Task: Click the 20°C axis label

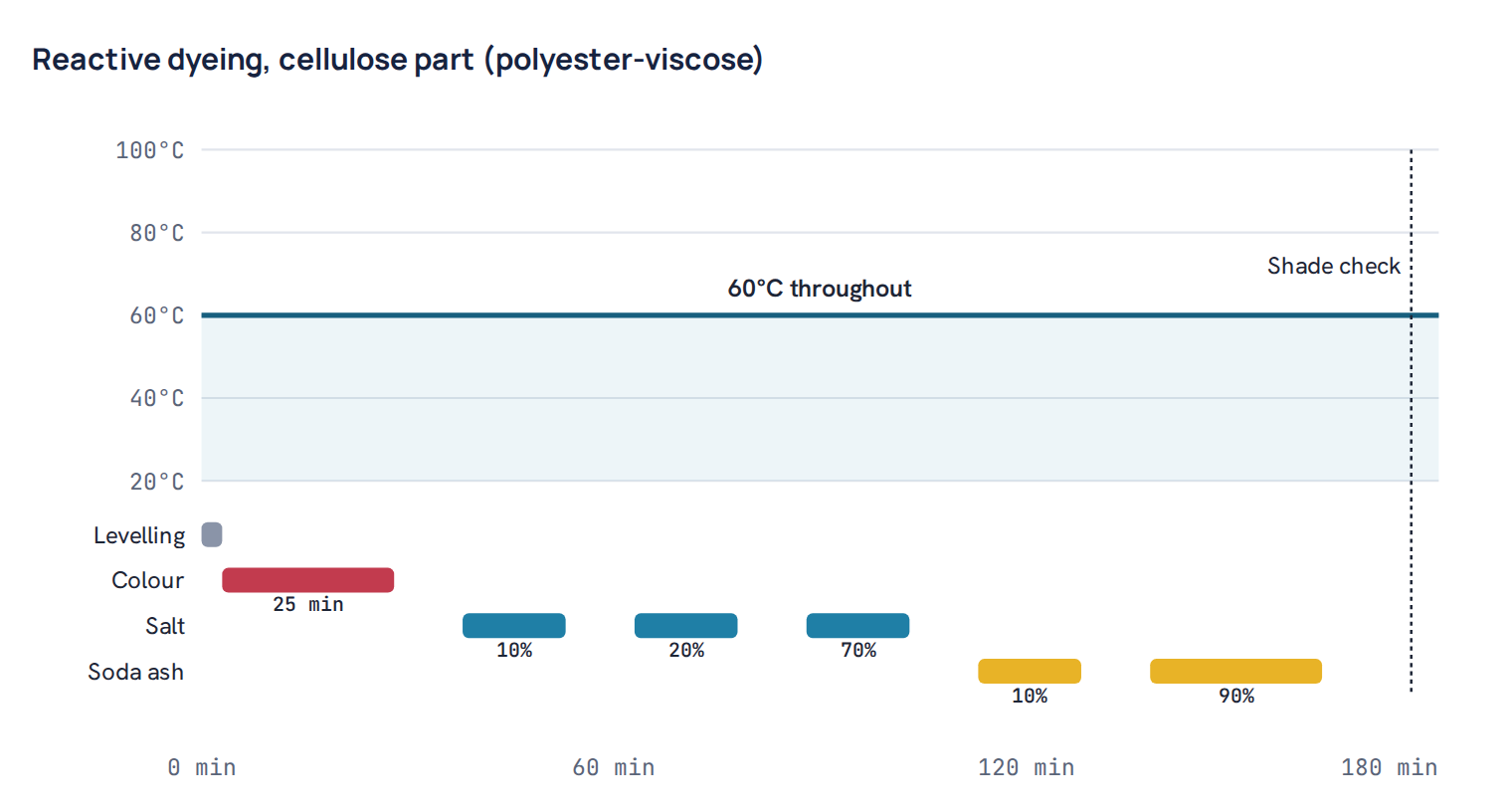Action: [x=157, y=482]
